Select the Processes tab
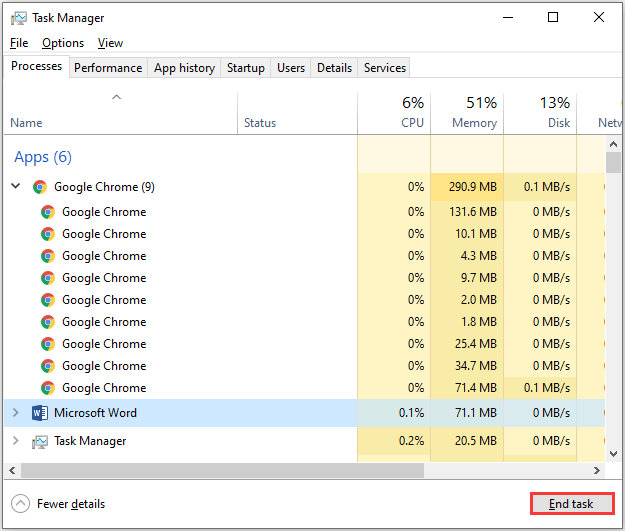This screenshot has width=625, height=531. pyautogui.click(x=37, y=66)
